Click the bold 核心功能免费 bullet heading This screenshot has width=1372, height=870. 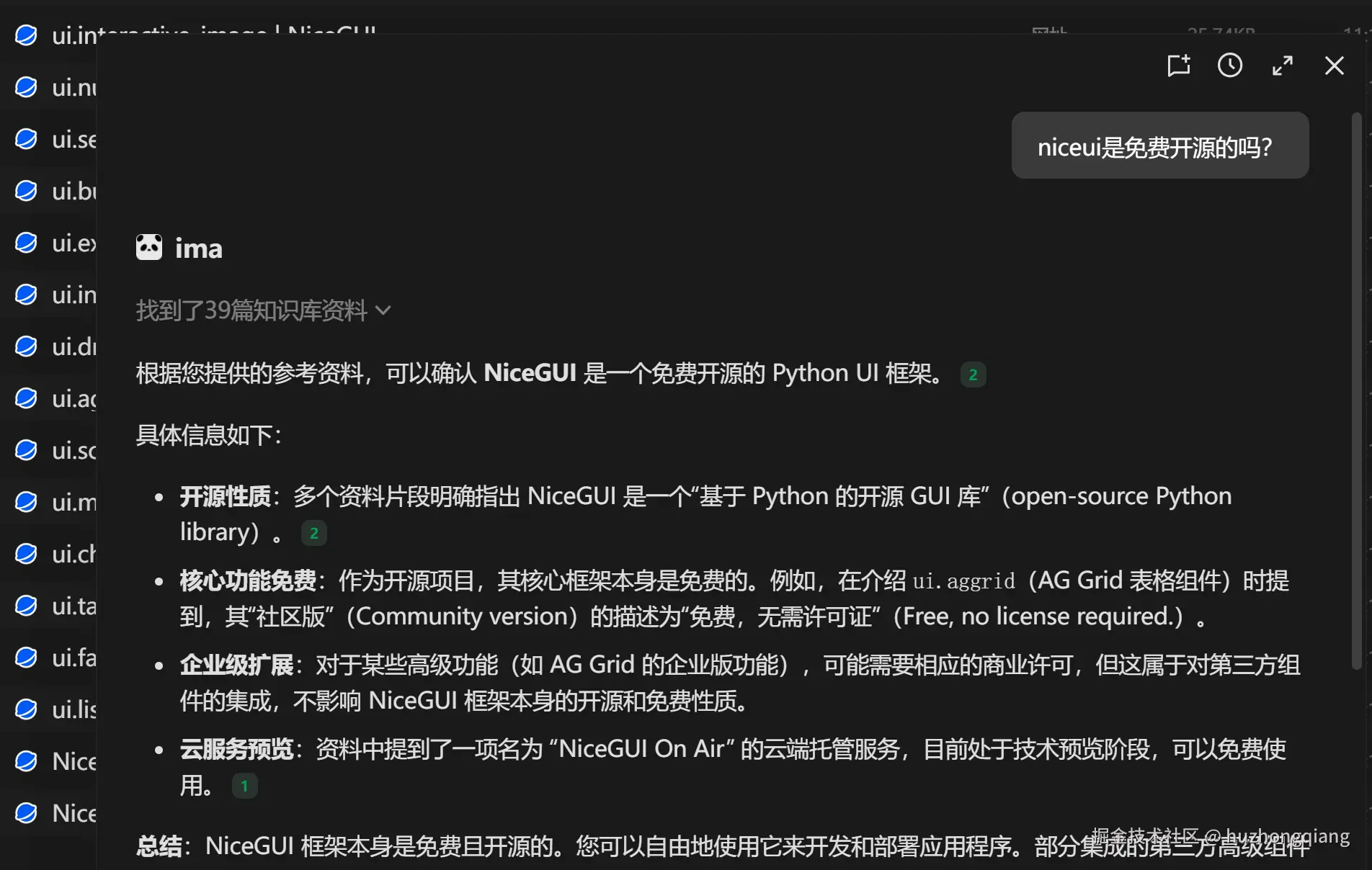pyautogui.click(x=248, y=580)
